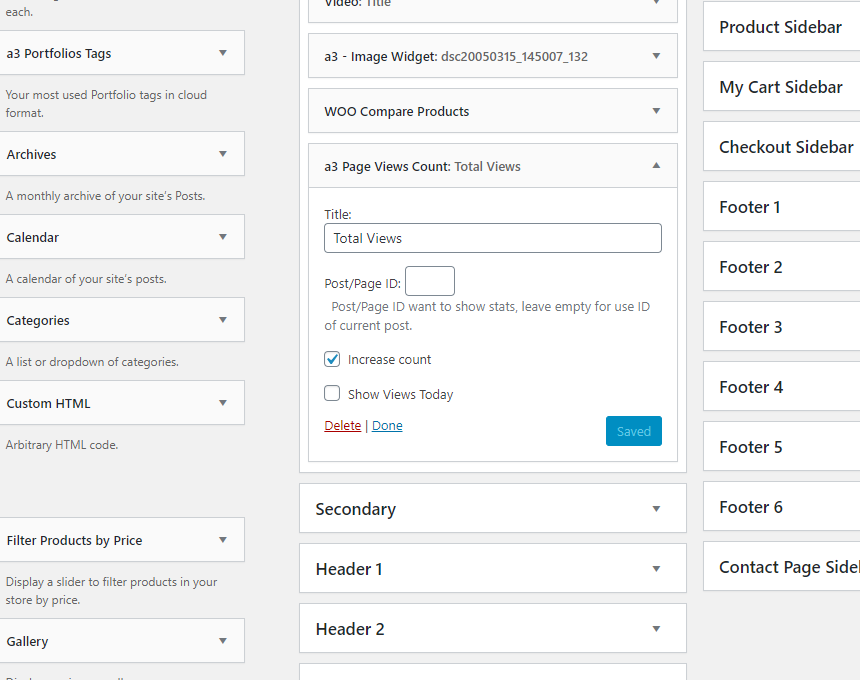Click the Post/Page ID input field
The image size is (860, 680).
click(429, 281)
